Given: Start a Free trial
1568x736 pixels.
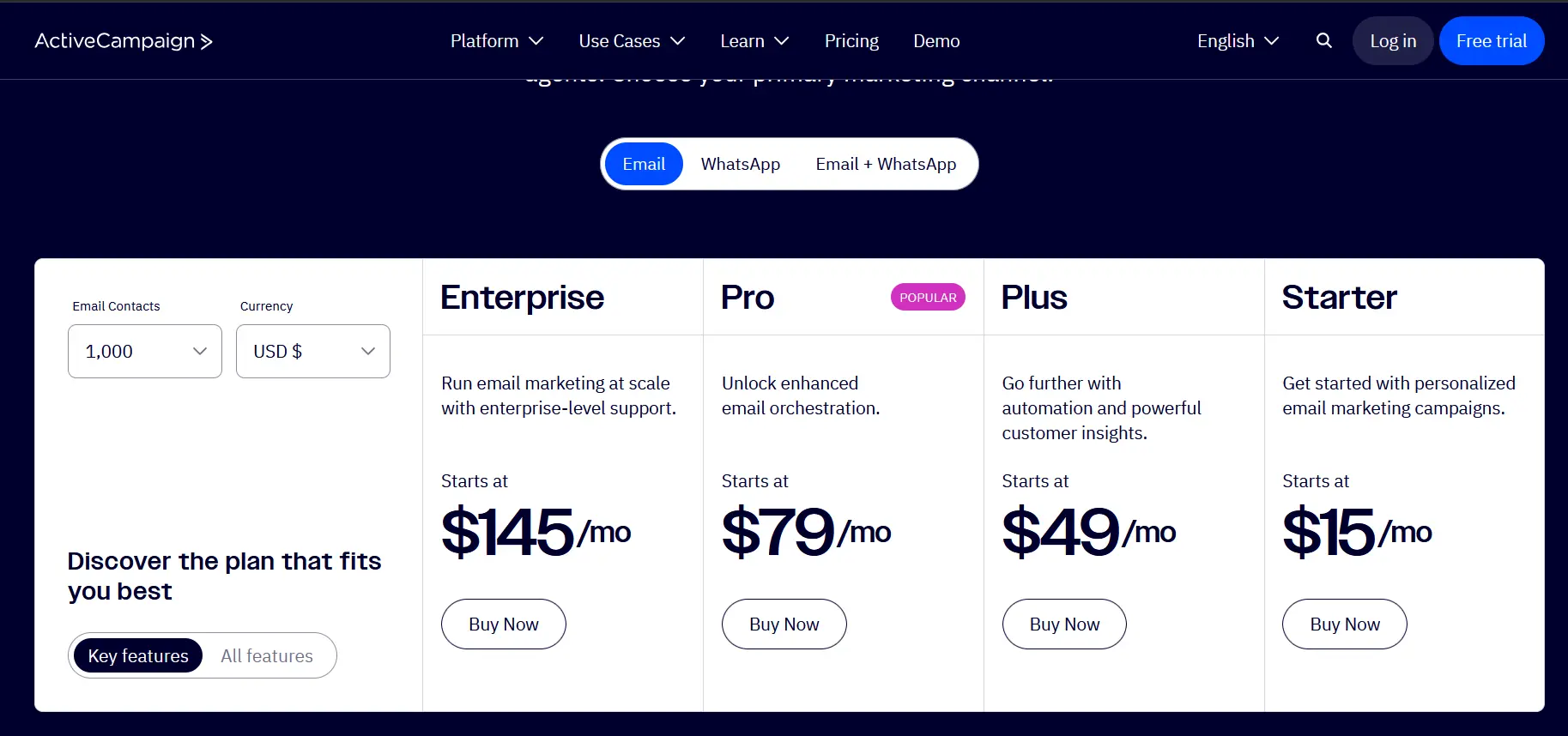Looking at the screenshot, I should tap(1492, 41).
